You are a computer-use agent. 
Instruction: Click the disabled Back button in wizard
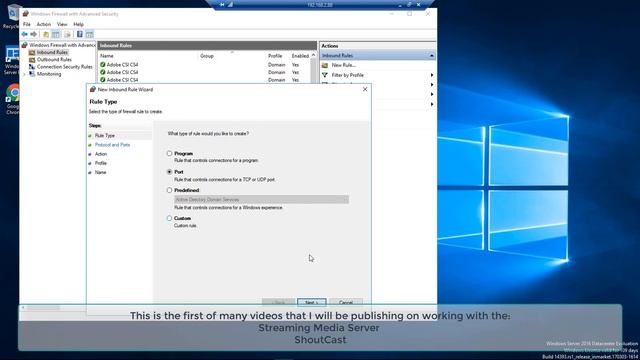278,302
